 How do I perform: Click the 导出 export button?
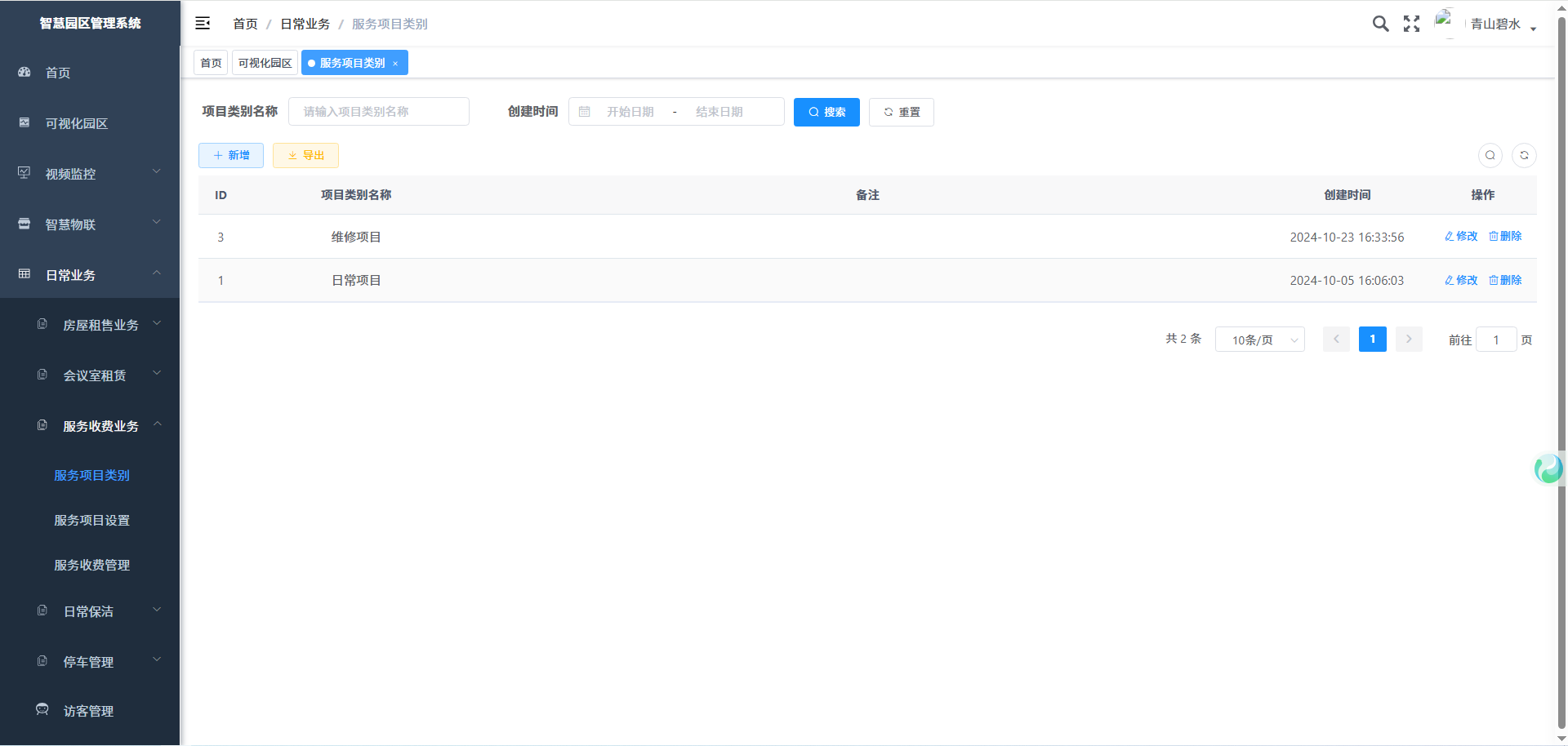(305, 155)
